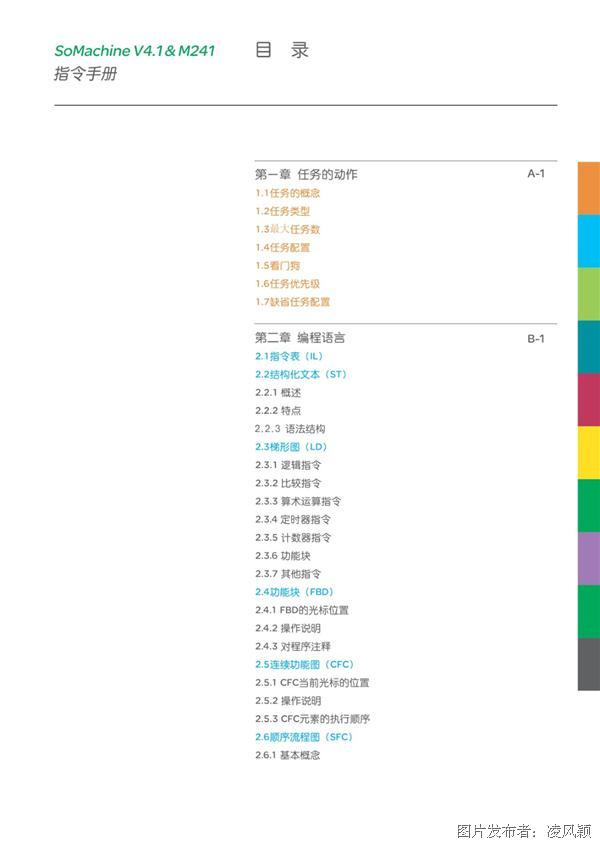Click the purple chapter tab

pyautogui.click(x=589, y=559)
